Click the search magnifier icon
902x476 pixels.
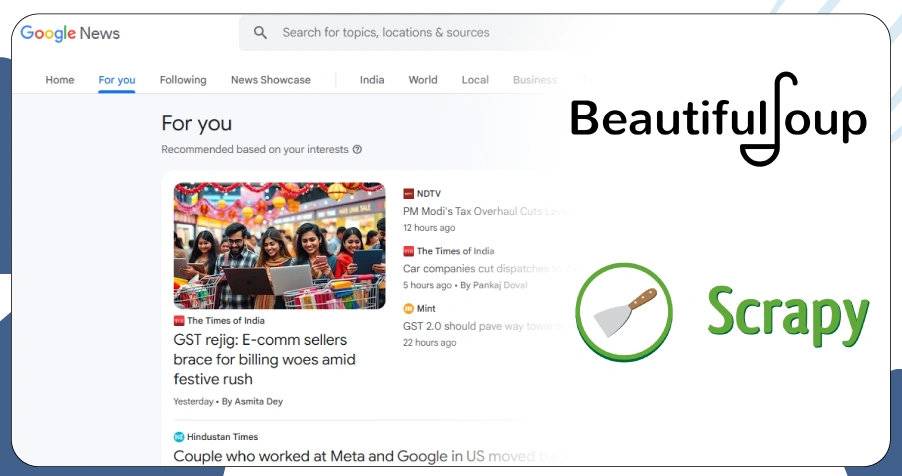click(x=261, y=33)
